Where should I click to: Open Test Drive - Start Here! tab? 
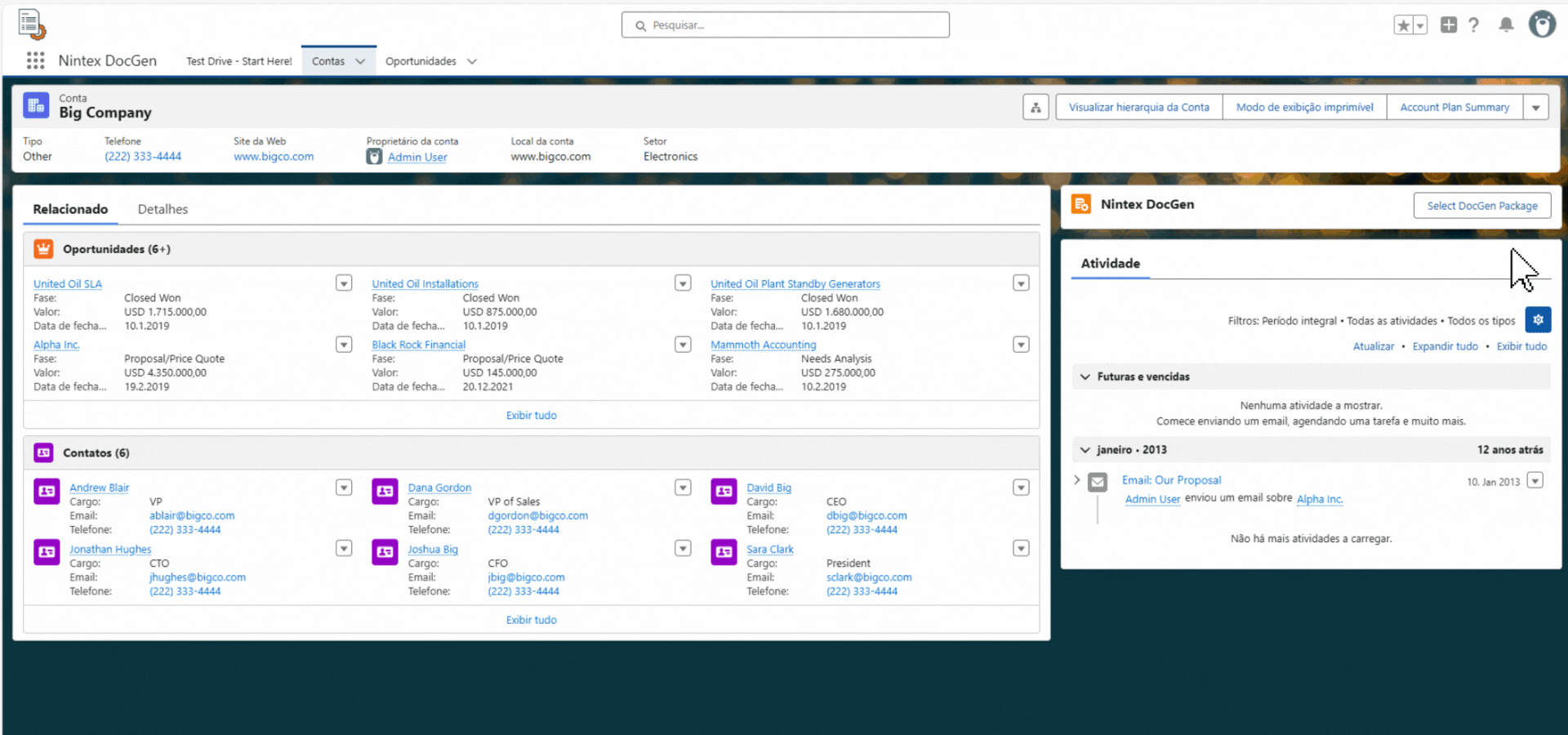pyautogui.click(x=239, y=61)
